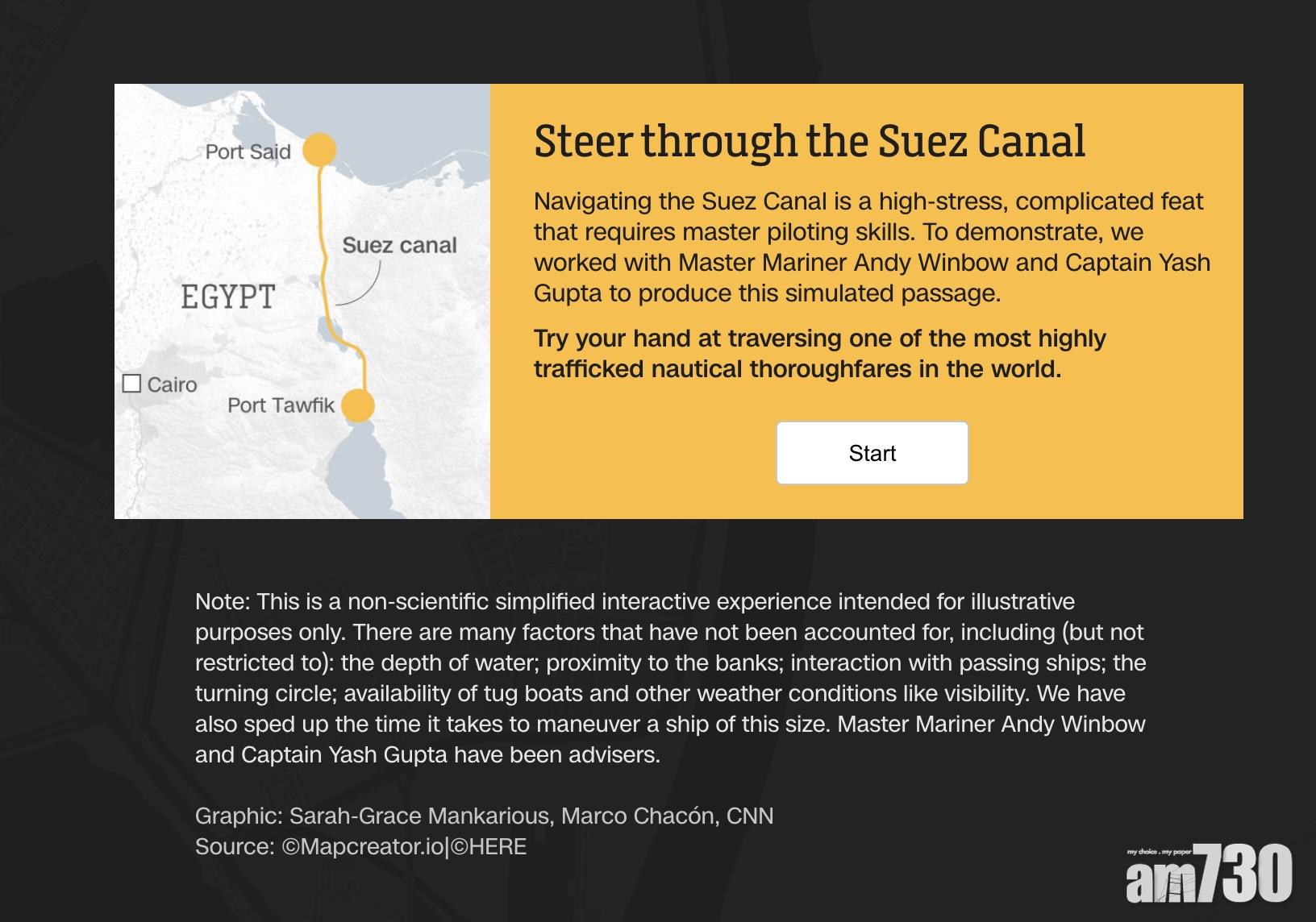Click the Suez canal label's curved pointer line

(363, 290)
